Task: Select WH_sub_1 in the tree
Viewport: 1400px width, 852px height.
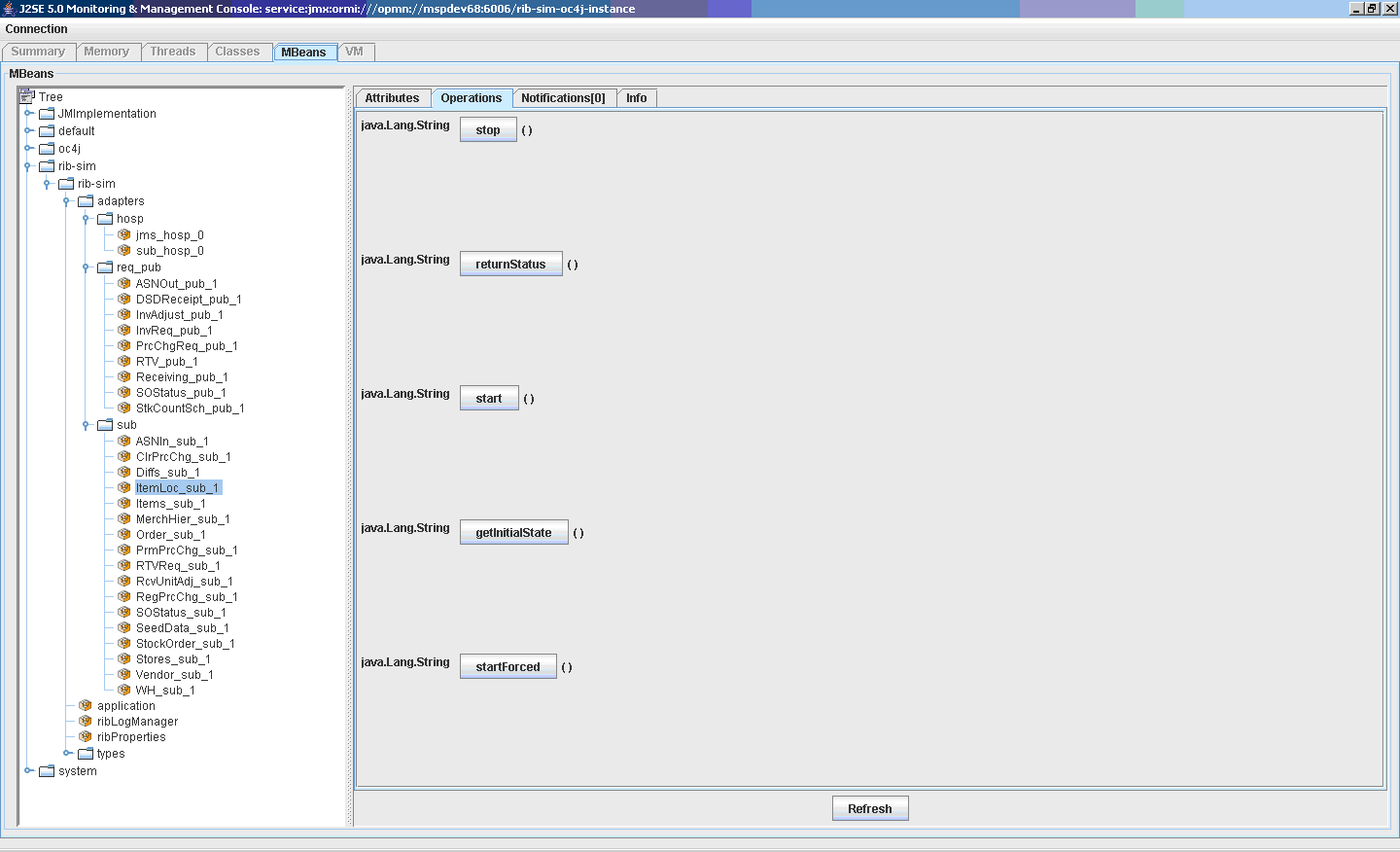Action: pyautogui.click(x=165, y=691)
